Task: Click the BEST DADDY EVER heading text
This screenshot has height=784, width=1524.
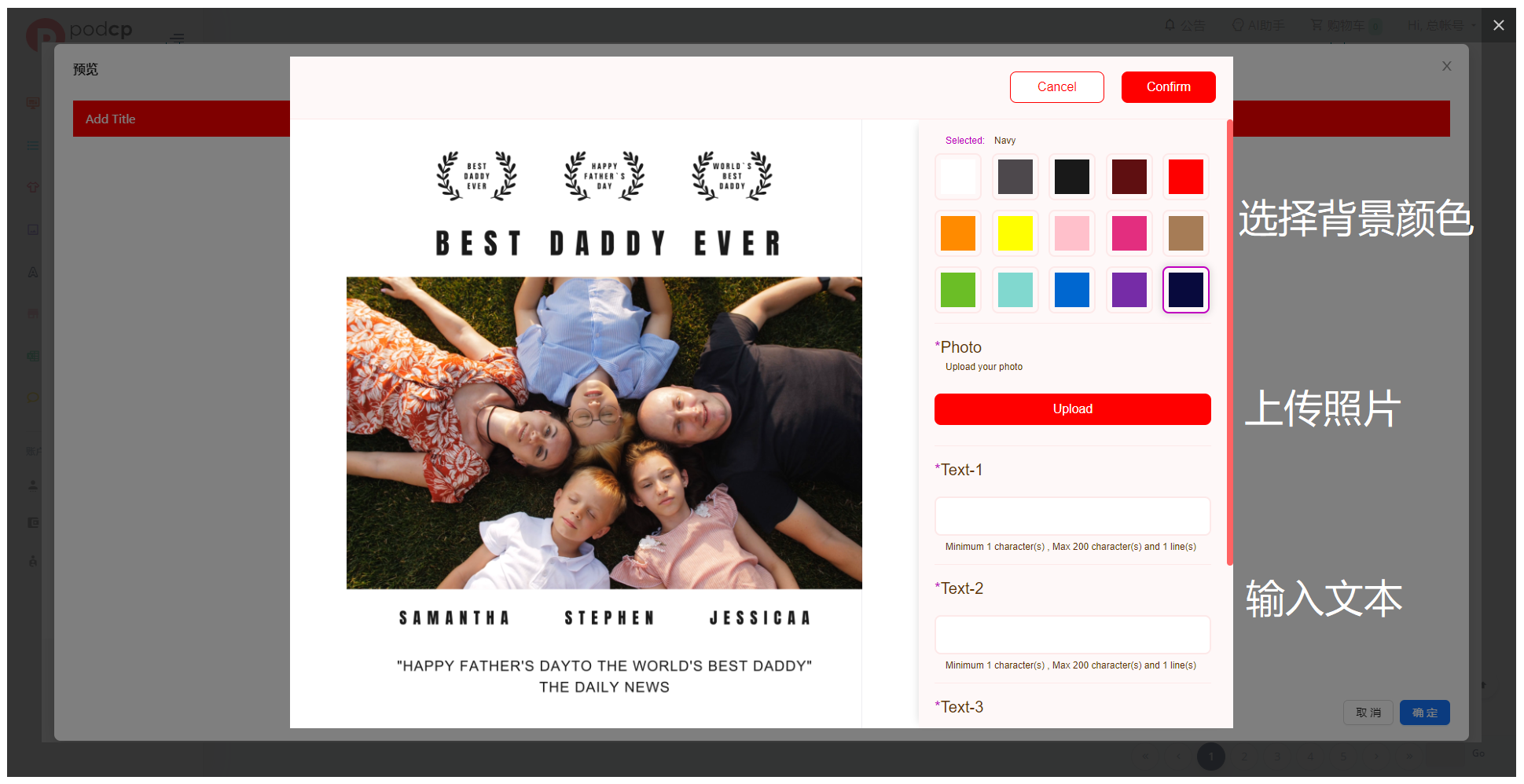Action: point(608,244)
